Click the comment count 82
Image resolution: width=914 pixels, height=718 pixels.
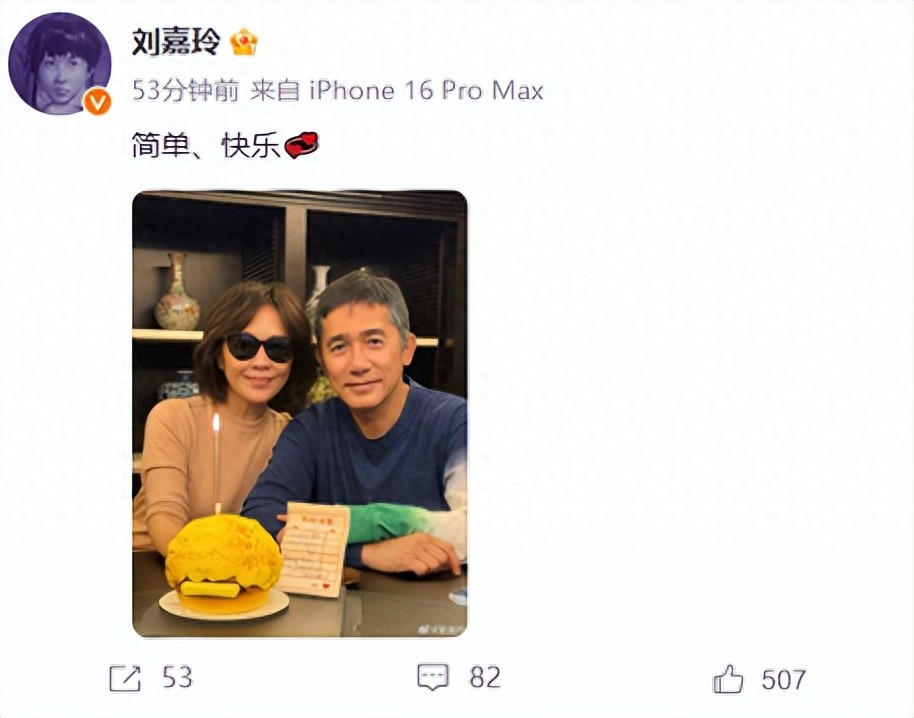(x=485, y=678)
